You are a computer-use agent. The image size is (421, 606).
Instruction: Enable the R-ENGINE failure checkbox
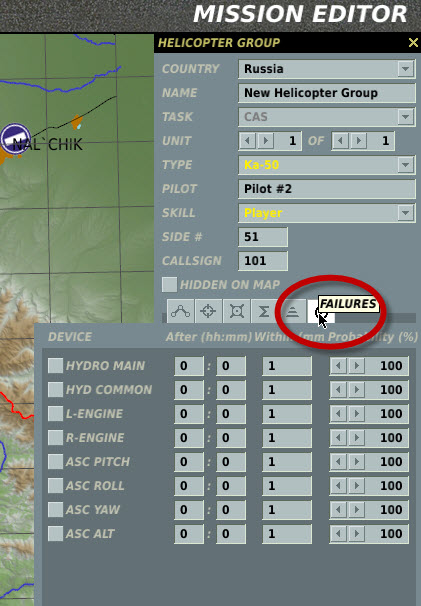coord(55,437)
